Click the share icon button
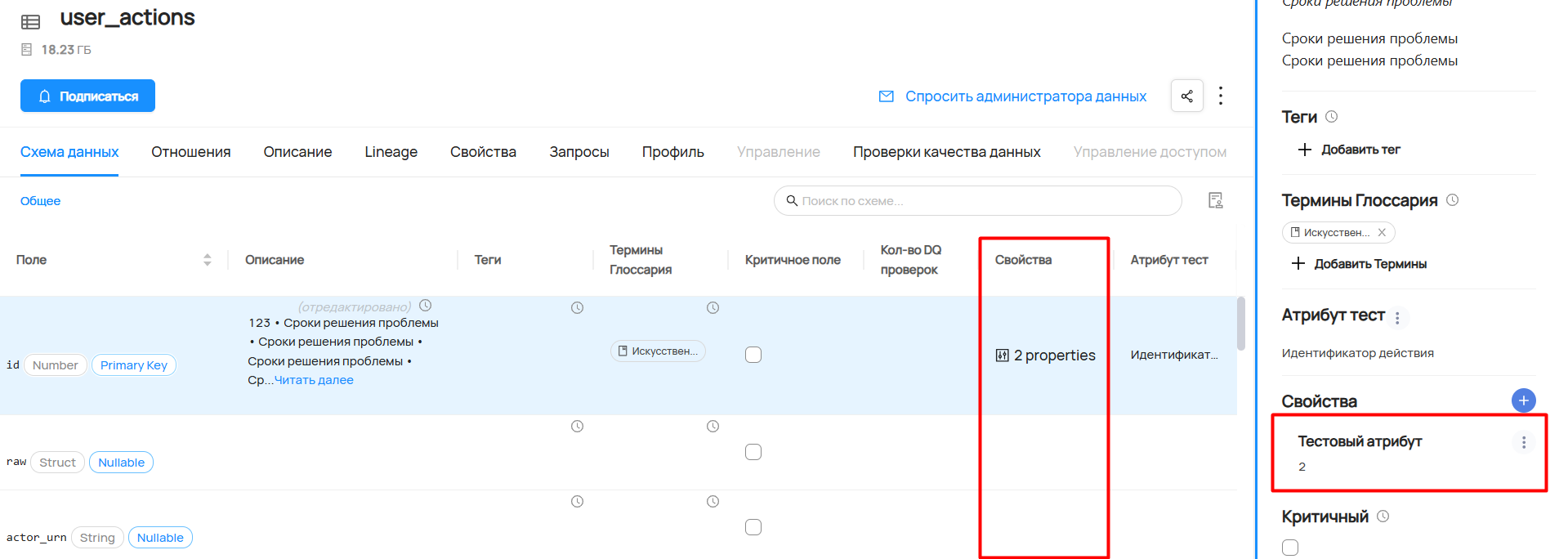This screenshot has height=559, width=1568. [1186, 96]
